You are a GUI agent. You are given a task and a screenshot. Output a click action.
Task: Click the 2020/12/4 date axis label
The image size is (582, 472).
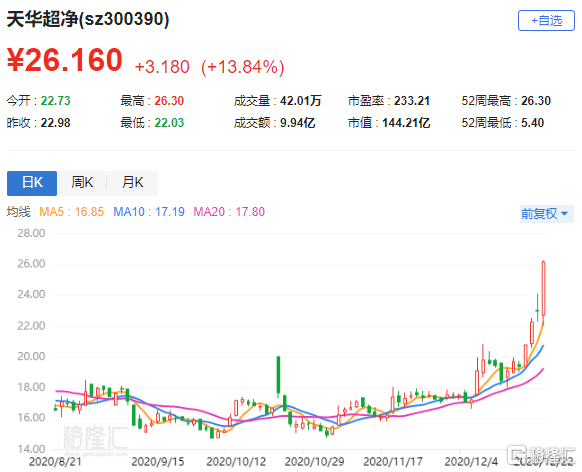coord(471,461)
